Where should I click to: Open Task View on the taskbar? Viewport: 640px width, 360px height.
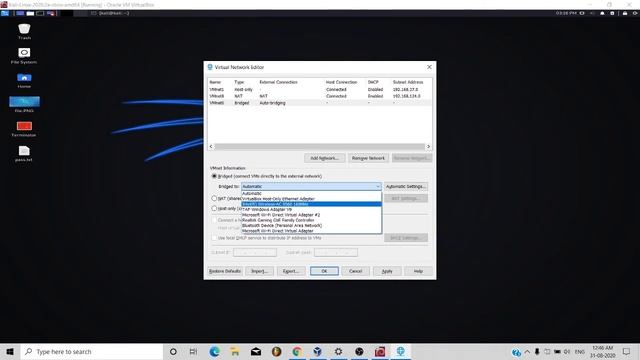(x=193, y=351)
